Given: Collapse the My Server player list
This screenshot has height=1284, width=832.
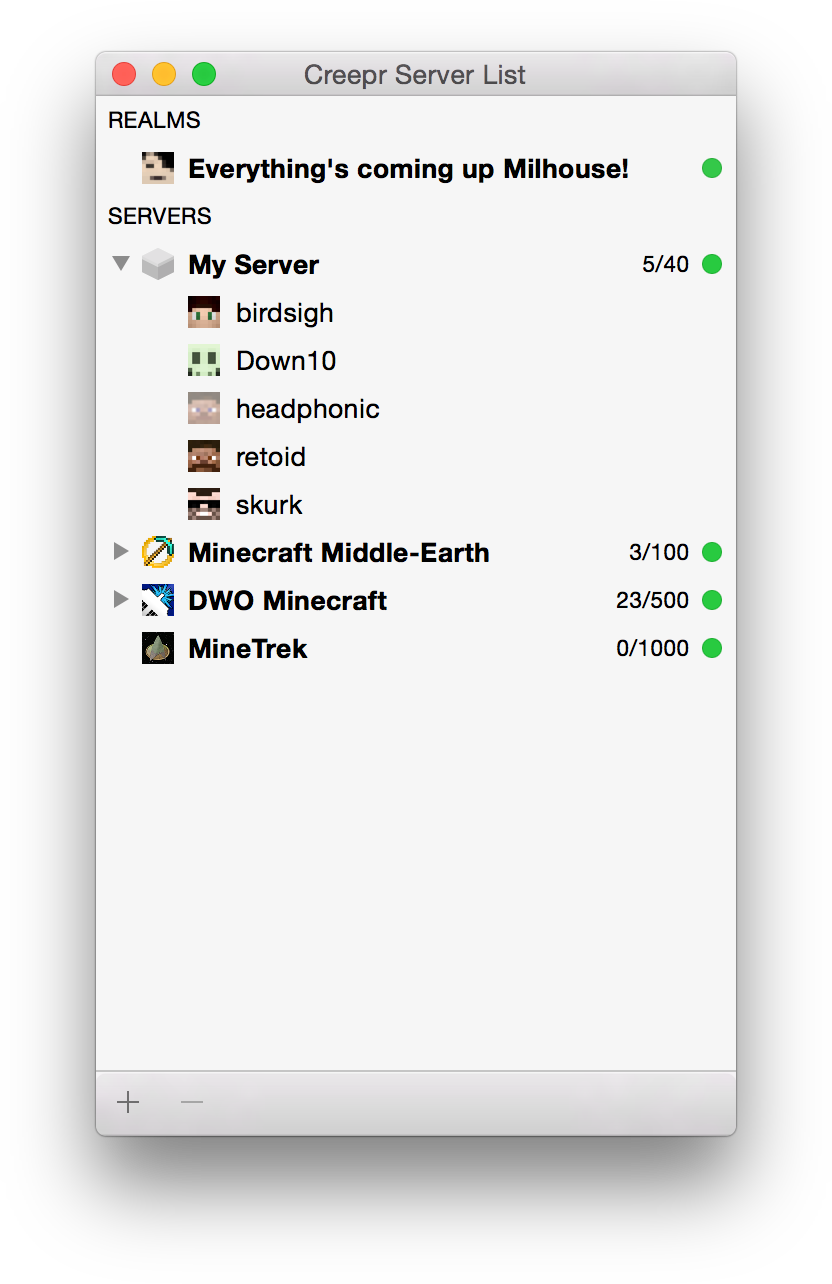Looking at the screenshot, I should [121, 264].
